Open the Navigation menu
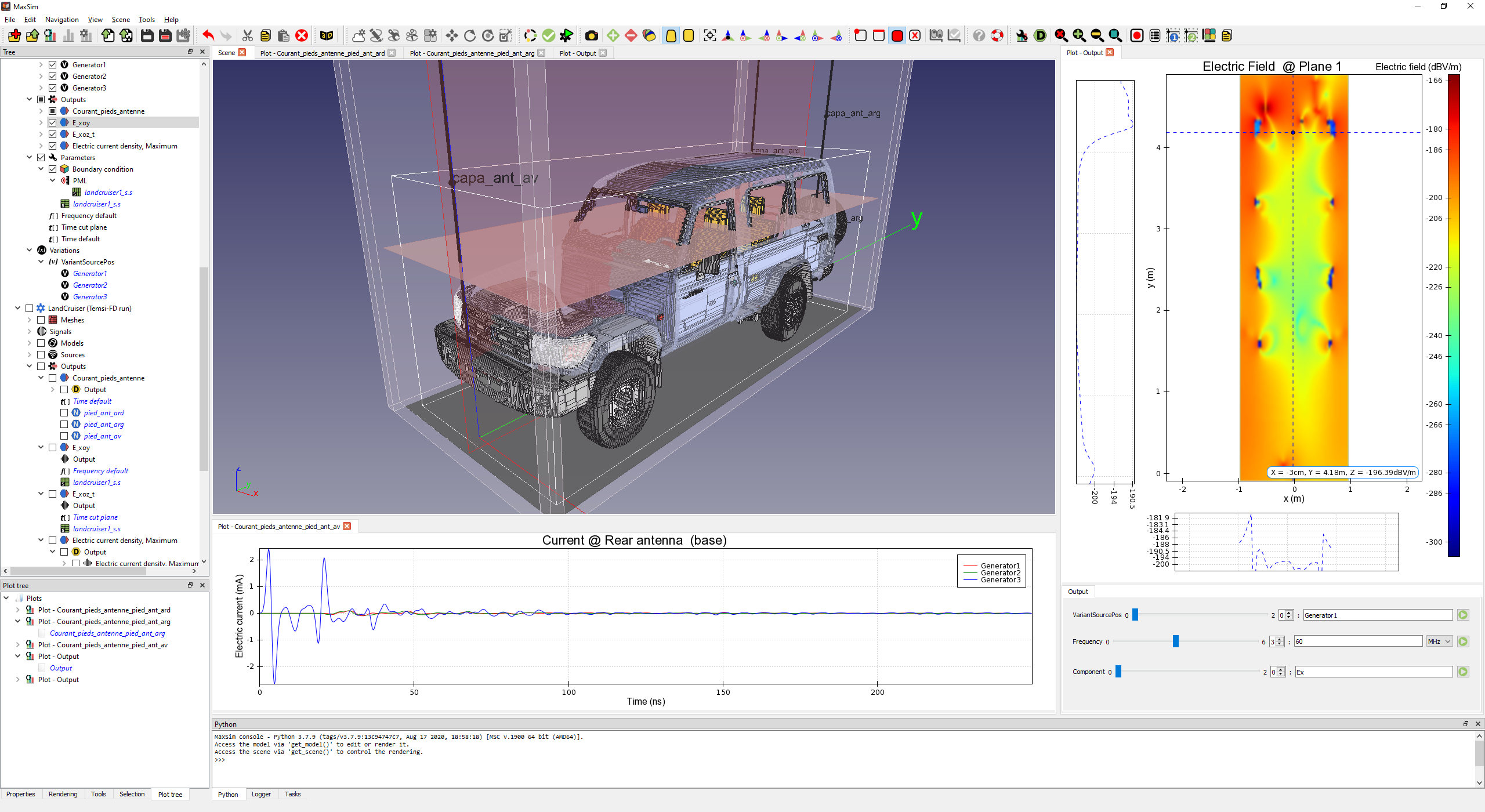Viewport: 1485px width, 812px height. pos(61,20)
